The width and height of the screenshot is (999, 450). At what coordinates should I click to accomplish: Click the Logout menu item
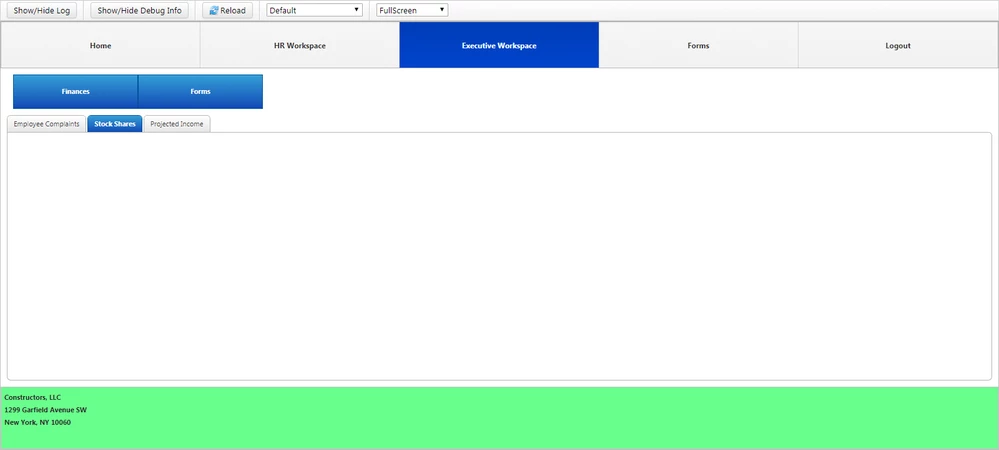[898, 45]
